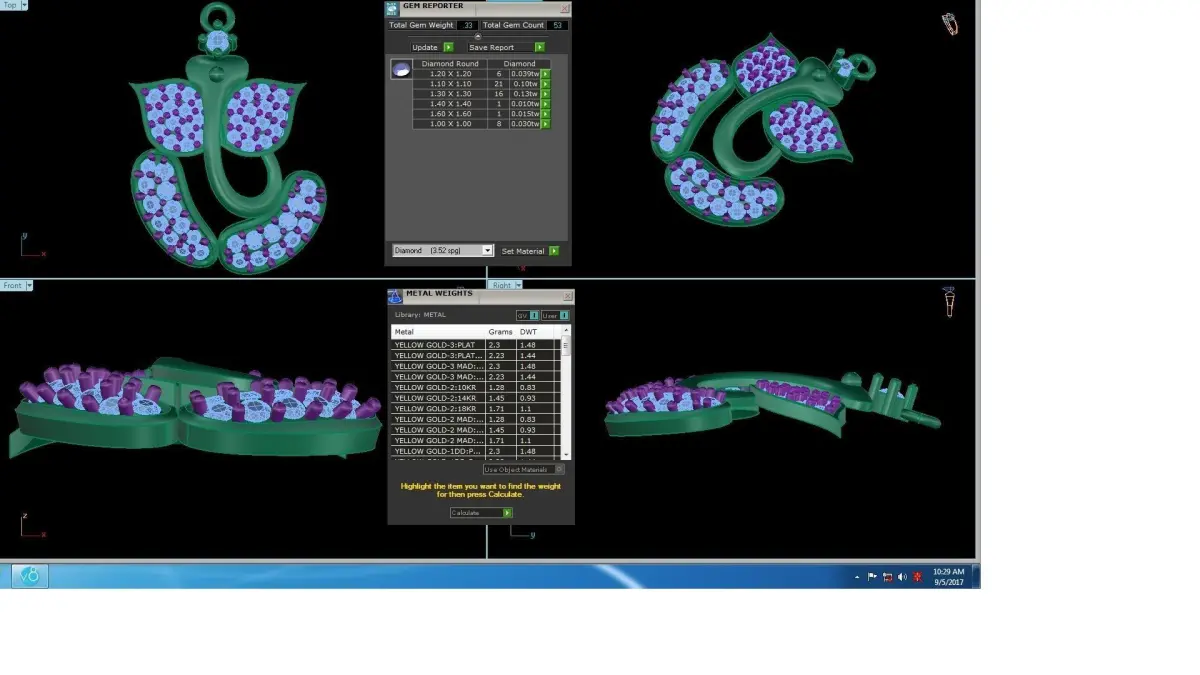Click the Update button label
Viewport: 1200px width, 675px height.
click(x=425, y=47)
